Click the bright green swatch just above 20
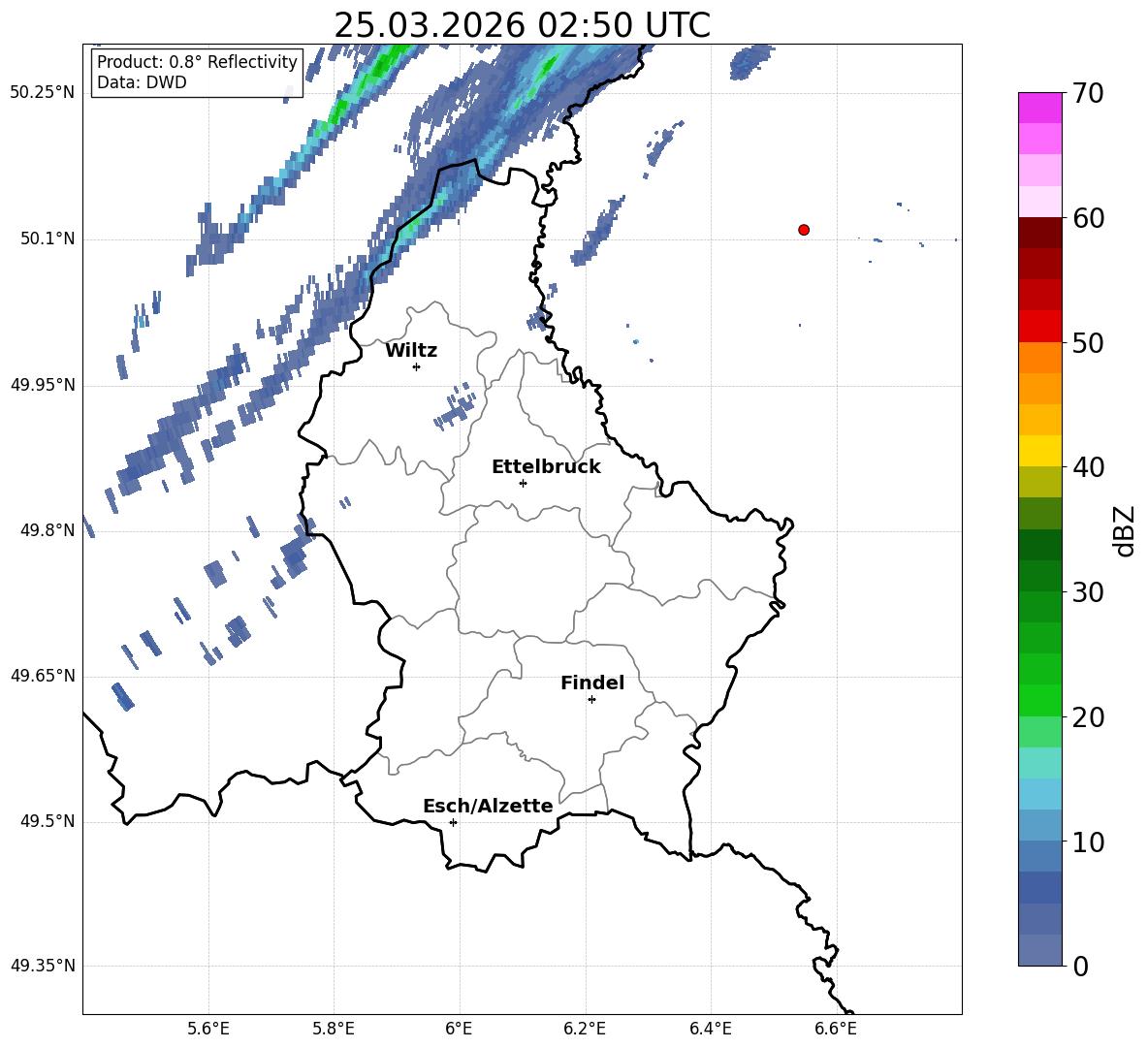1148x1048 pixels. (1039, 701)
